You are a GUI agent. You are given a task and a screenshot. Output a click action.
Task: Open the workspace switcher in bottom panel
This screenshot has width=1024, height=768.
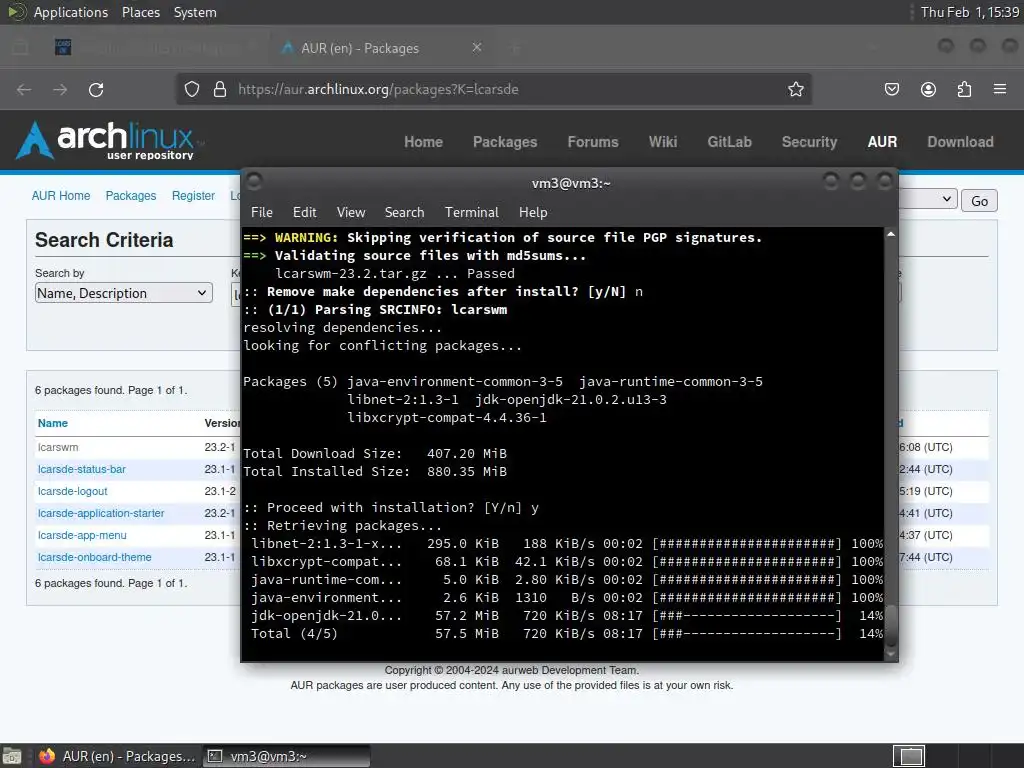pos(909,756)
